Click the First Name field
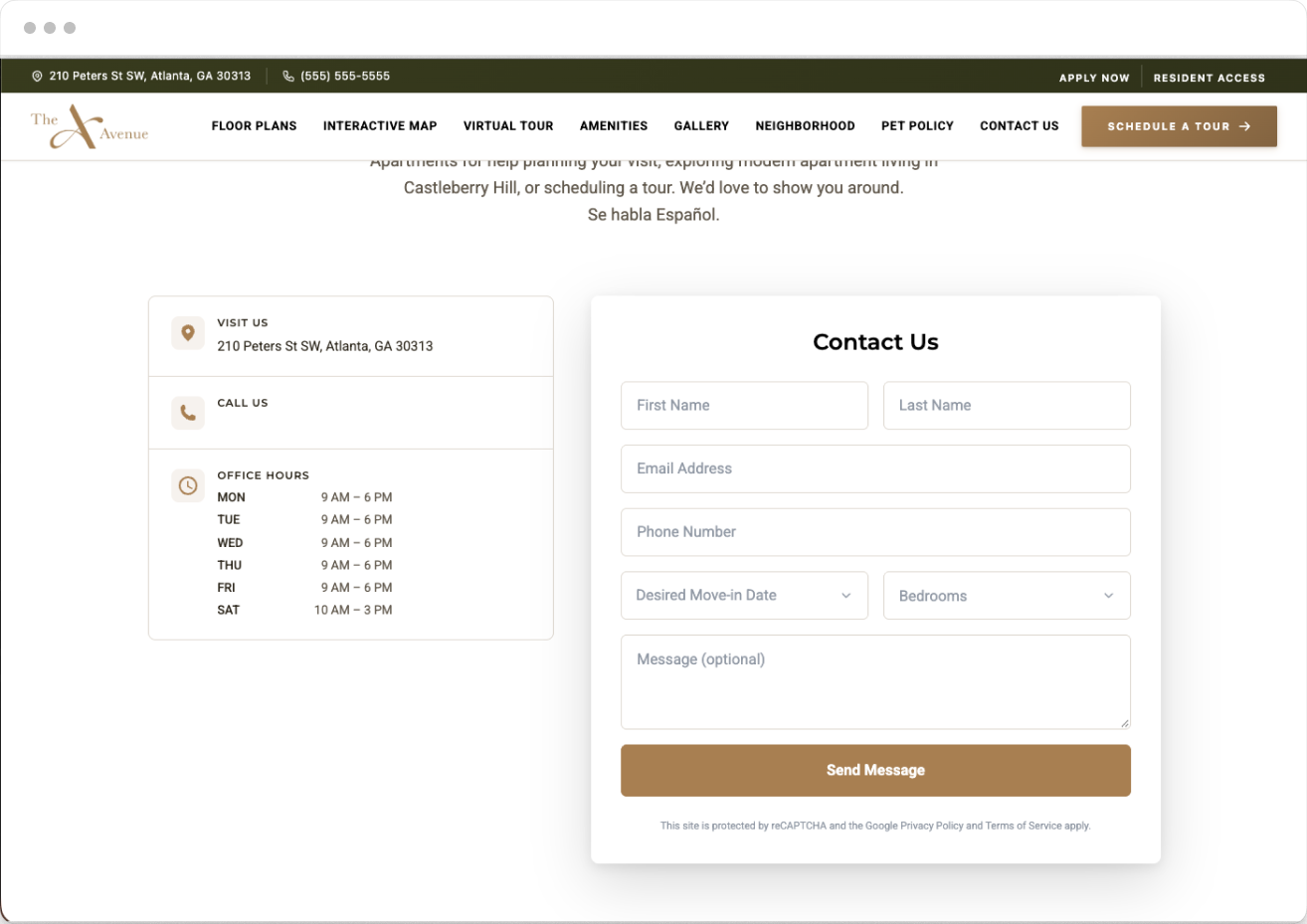The image size is (1307, 924). pyautogui.click(x=744, y=406)
